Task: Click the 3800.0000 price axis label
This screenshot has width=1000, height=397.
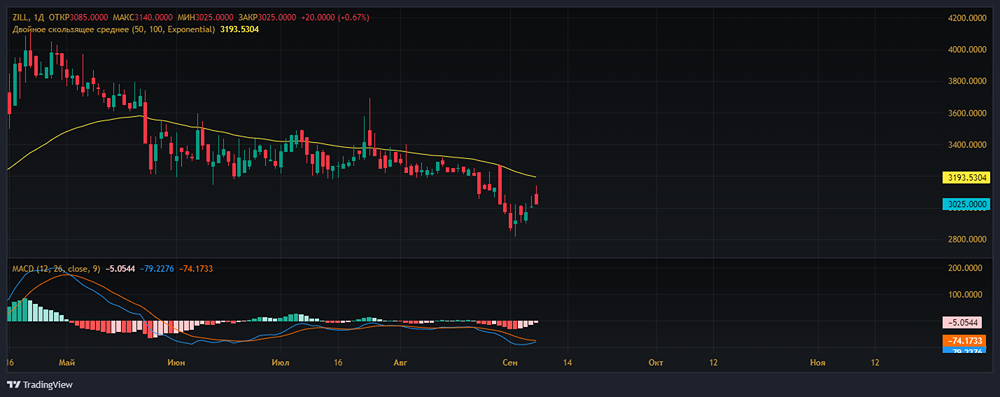Action: pyautogui.click(x=966, y=81)
